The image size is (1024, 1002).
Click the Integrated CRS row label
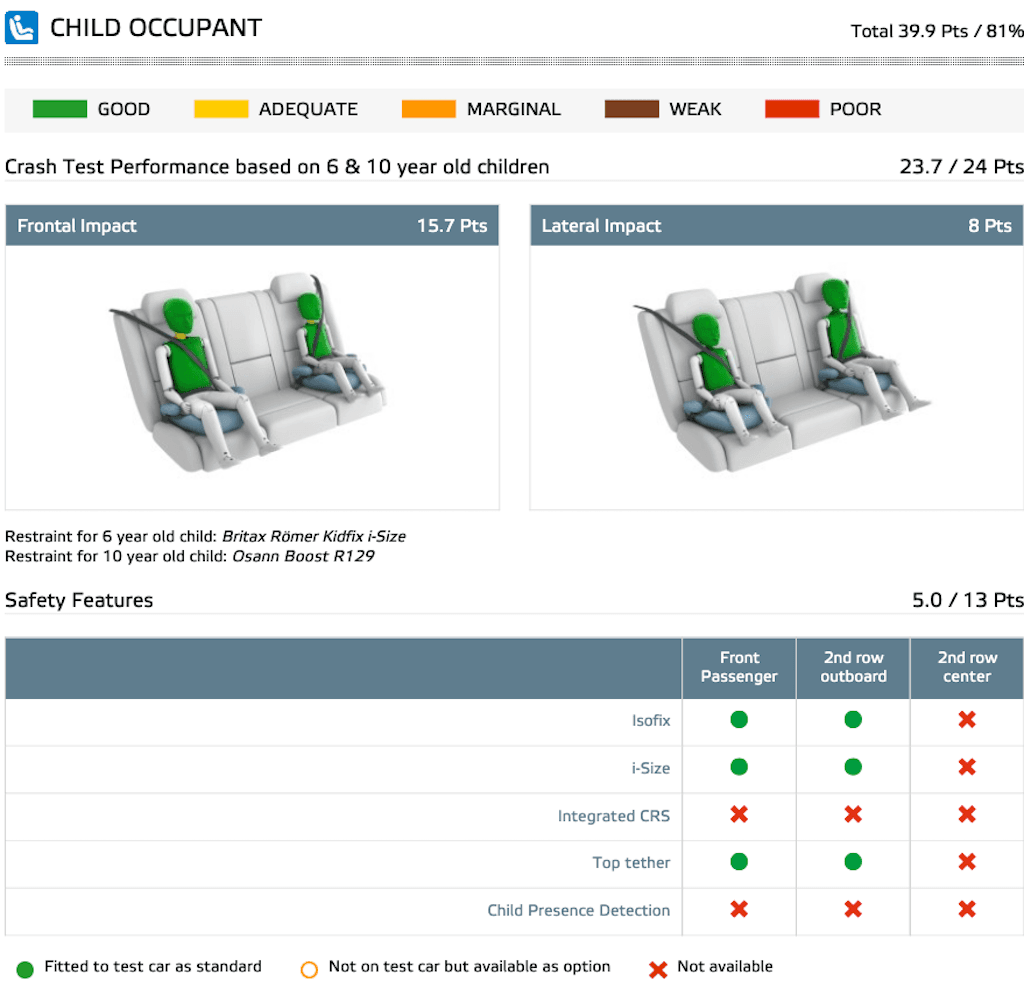(x=613, y=816)
